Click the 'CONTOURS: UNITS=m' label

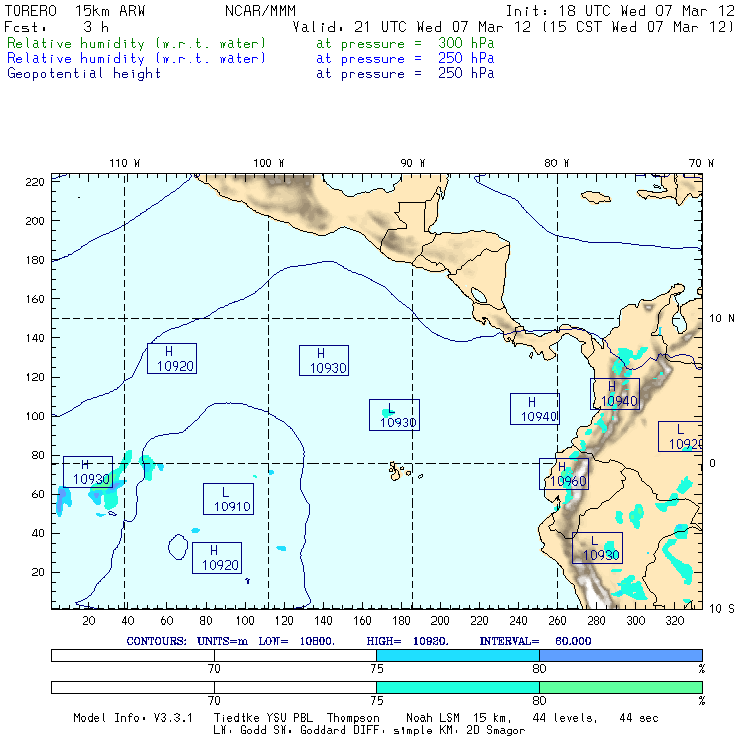tap(187, 641)
